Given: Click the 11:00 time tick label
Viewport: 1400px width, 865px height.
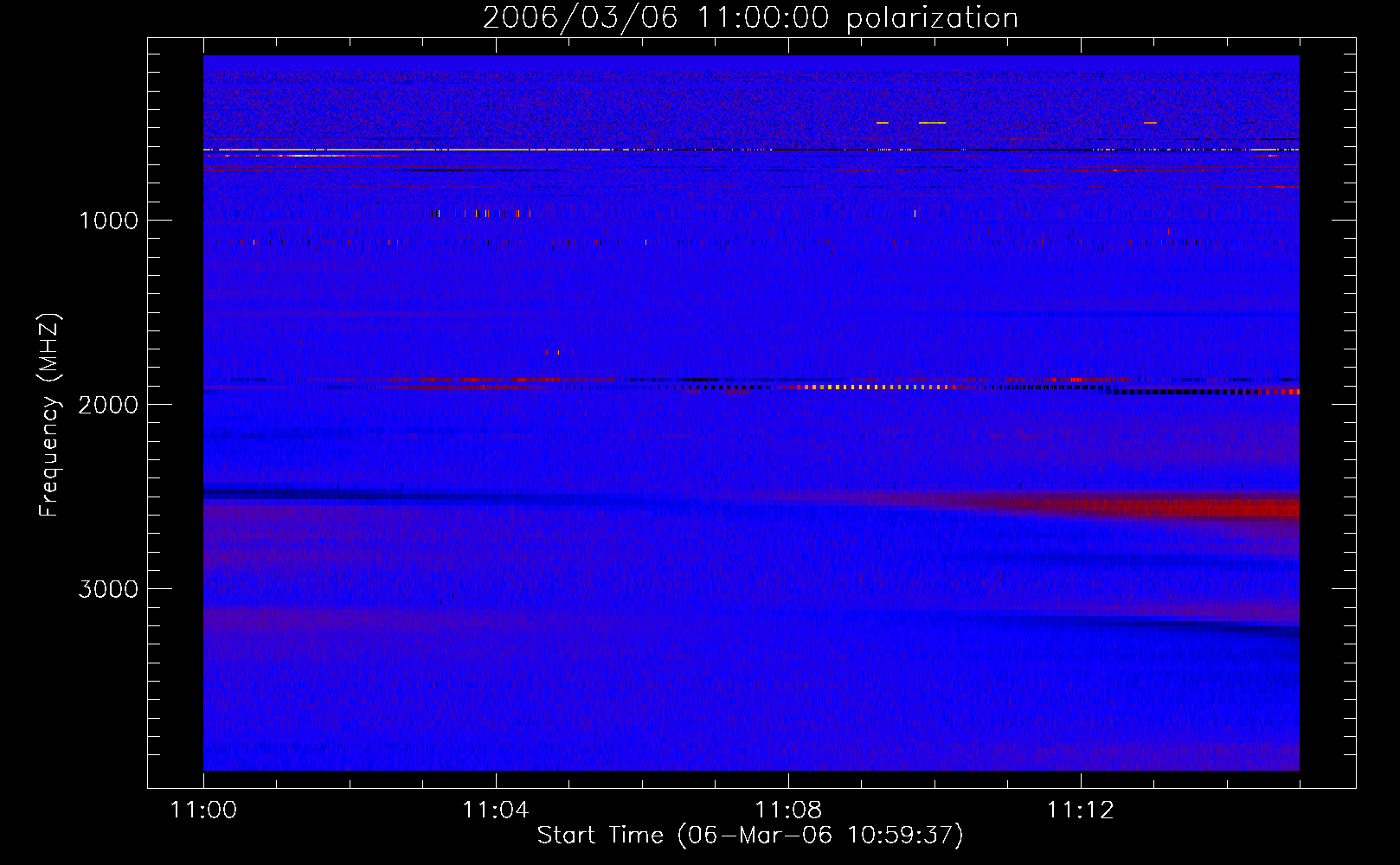Looking at the screenshot, I should [x=203, y=811].
